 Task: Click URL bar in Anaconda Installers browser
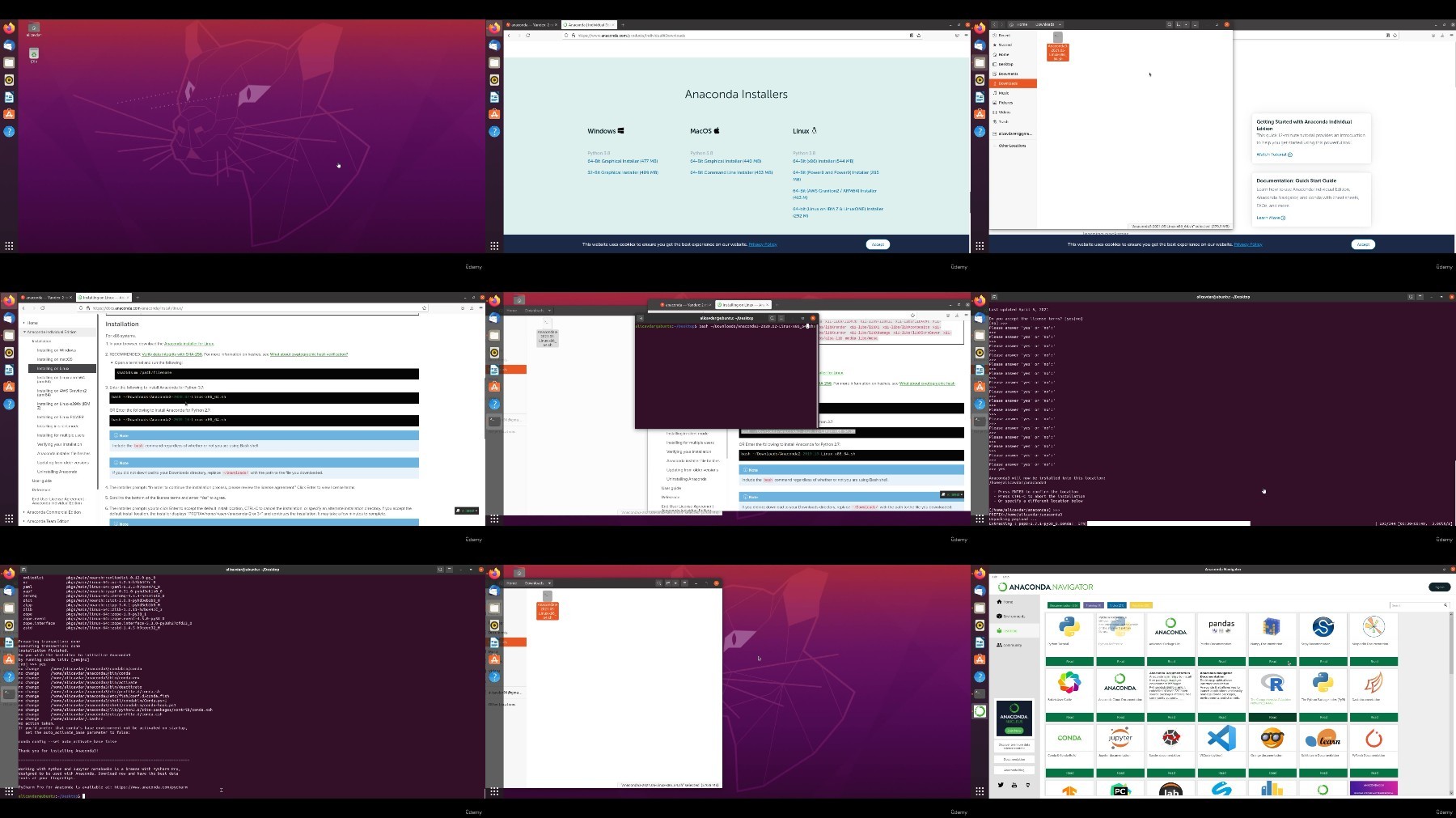(742, 36)
